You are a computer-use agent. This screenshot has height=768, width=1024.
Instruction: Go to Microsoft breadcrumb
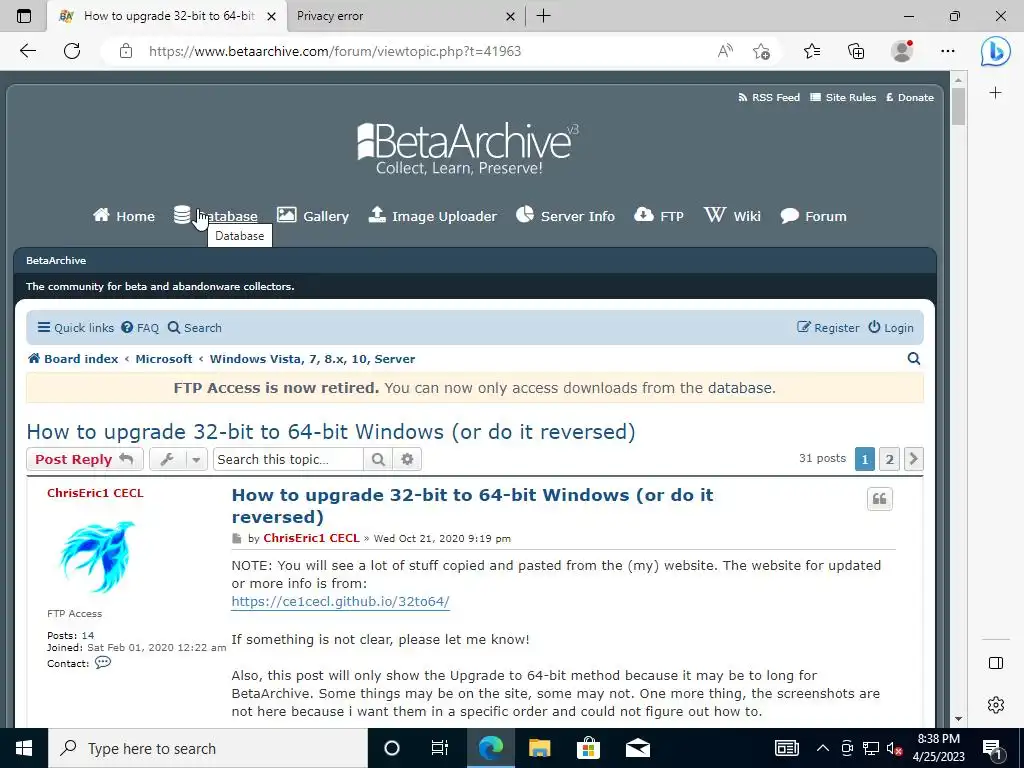pyautogui.click(x=164, y=359)
